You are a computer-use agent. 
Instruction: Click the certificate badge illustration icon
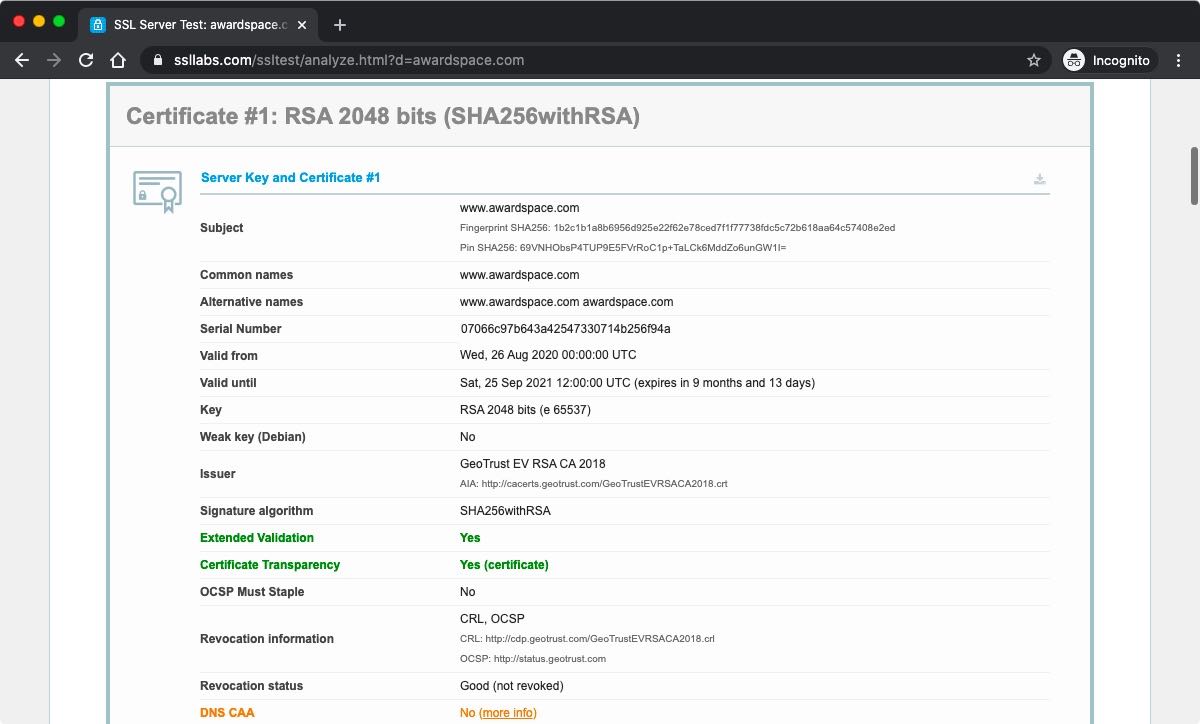click(x=156, y=190)
